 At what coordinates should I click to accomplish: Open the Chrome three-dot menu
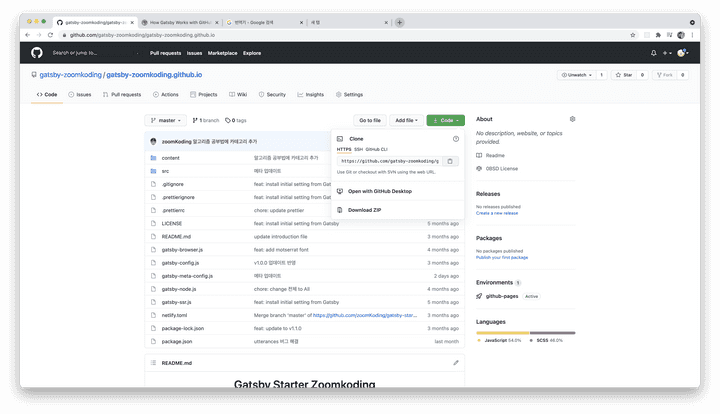tap(692, 35)
